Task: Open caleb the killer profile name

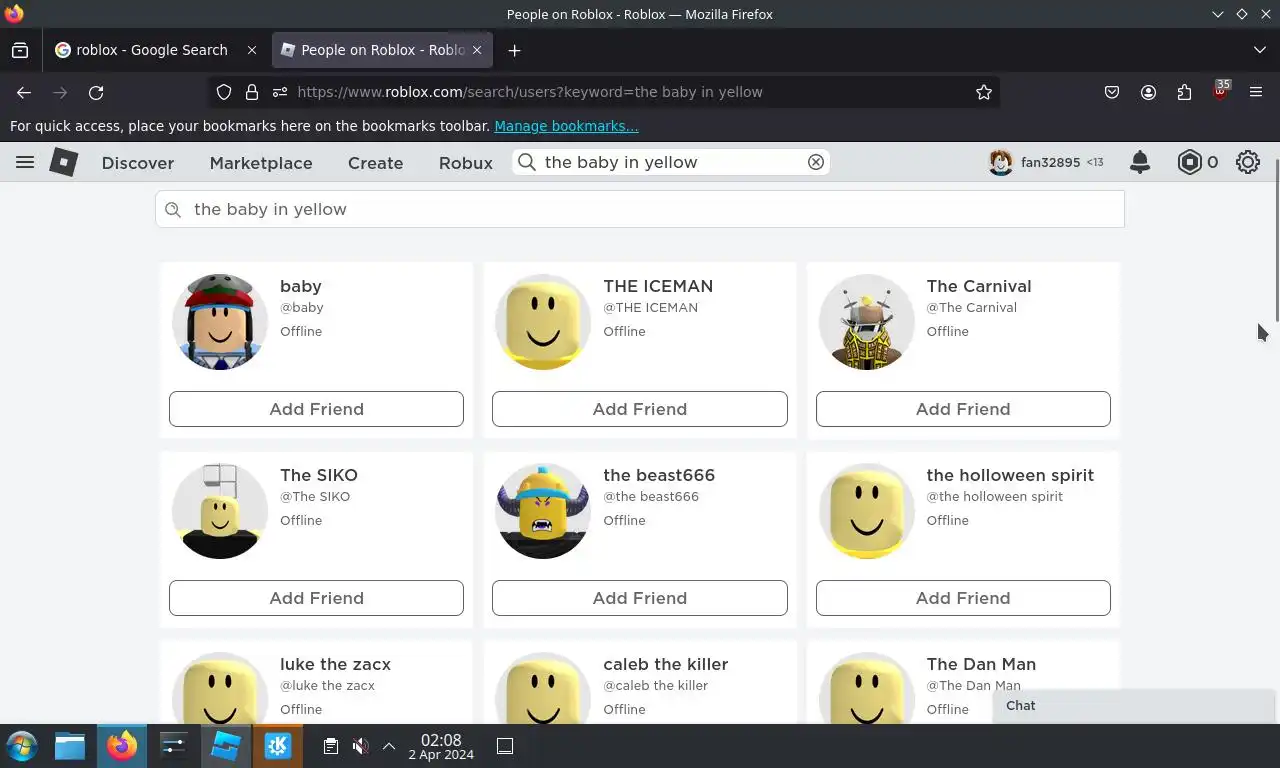Action: pos(665,664)
